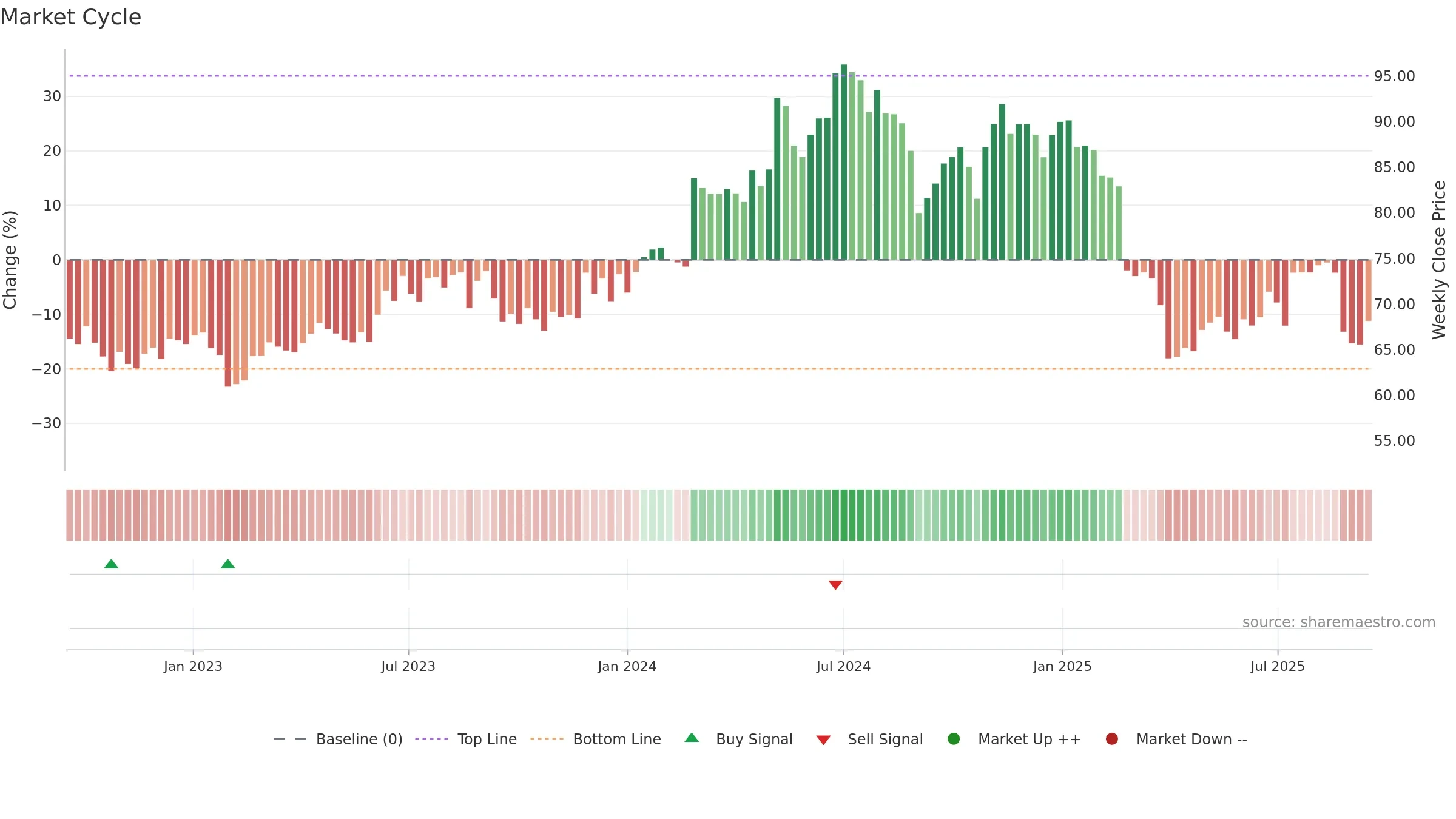Click the Jul 2023 x-axis label
This screenshot has width=1456, height=819.
coord(408,667)
